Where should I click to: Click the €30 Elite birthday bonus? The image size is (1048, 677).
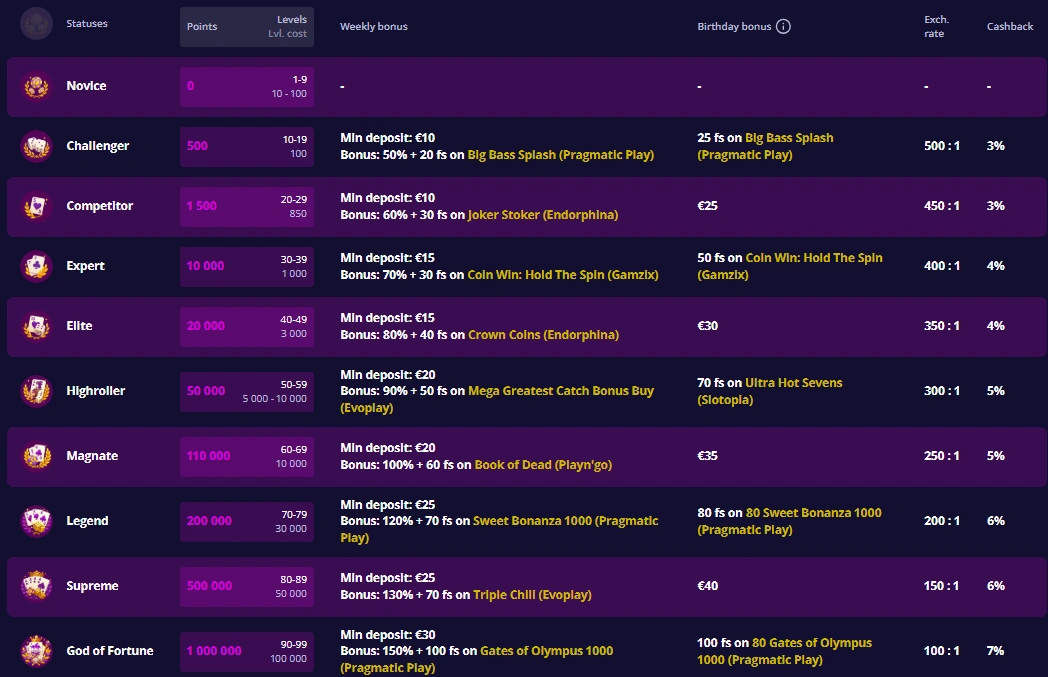pyautogui.click(x=707, y=325)
